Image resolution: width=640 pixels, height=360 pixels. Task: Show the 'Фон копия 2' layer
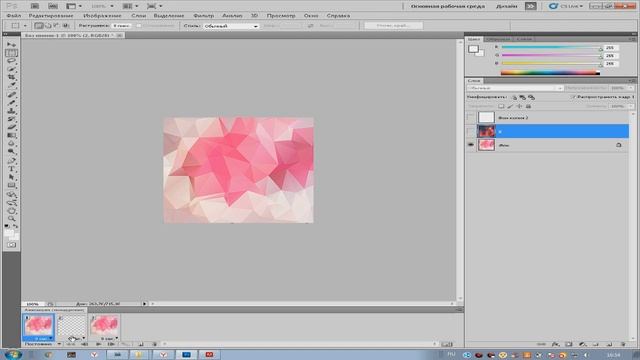(471, 118)
